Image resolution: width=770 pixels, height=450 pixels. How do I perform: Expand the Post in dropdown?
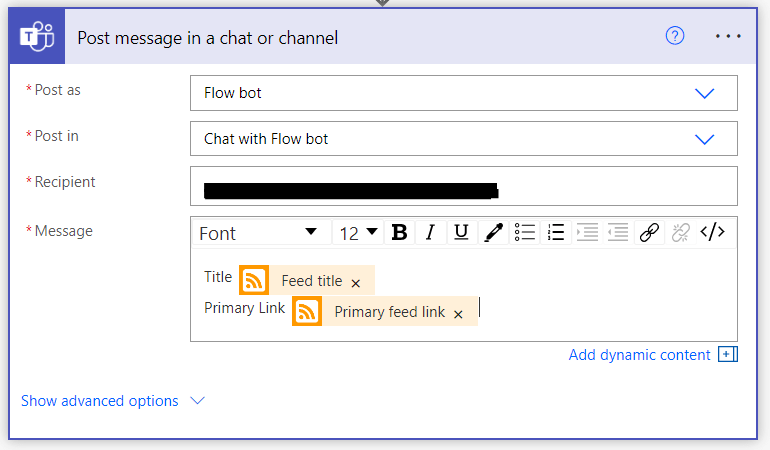(x=704, y=139)
